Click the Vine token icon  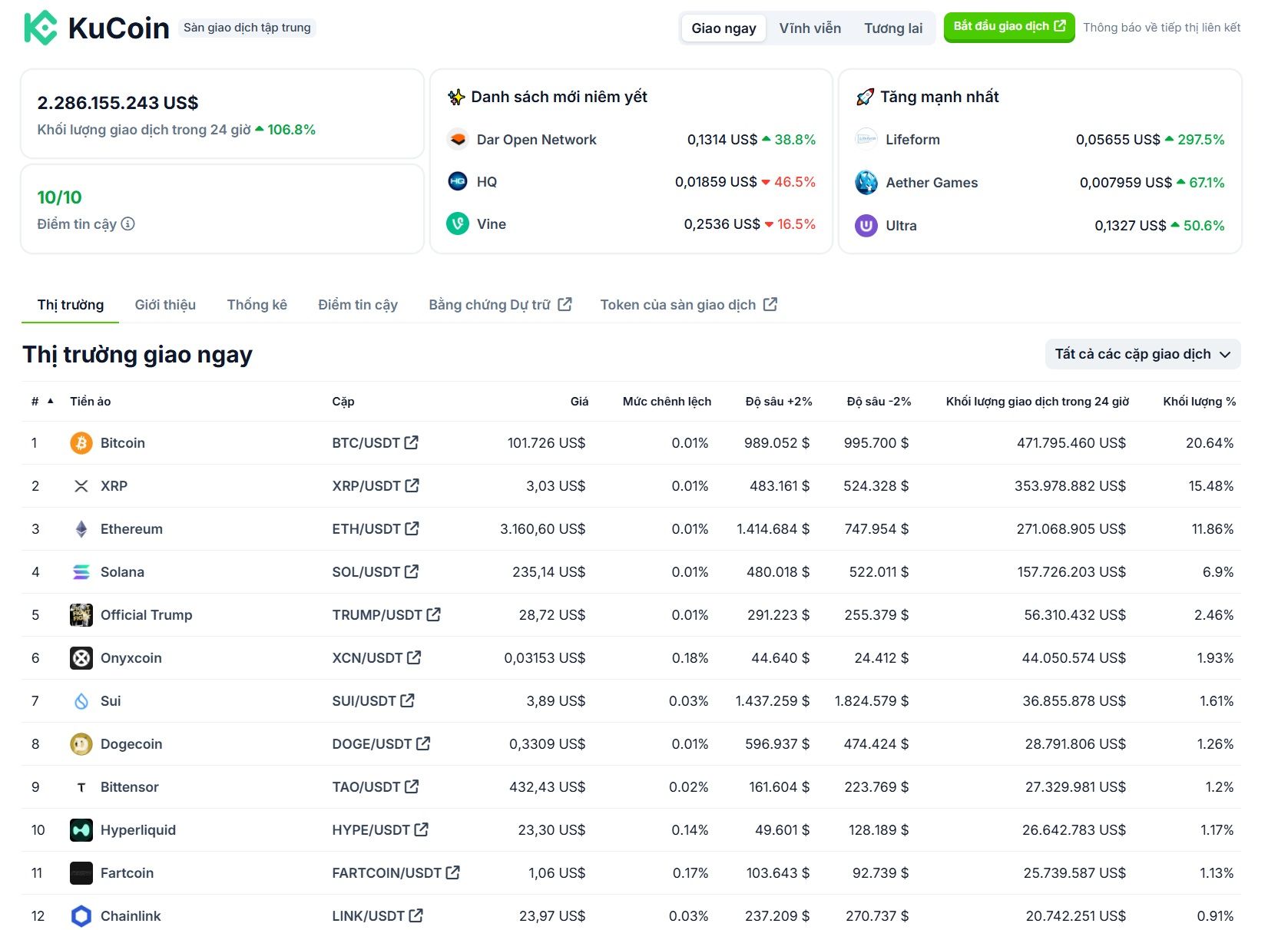point(458,223)
